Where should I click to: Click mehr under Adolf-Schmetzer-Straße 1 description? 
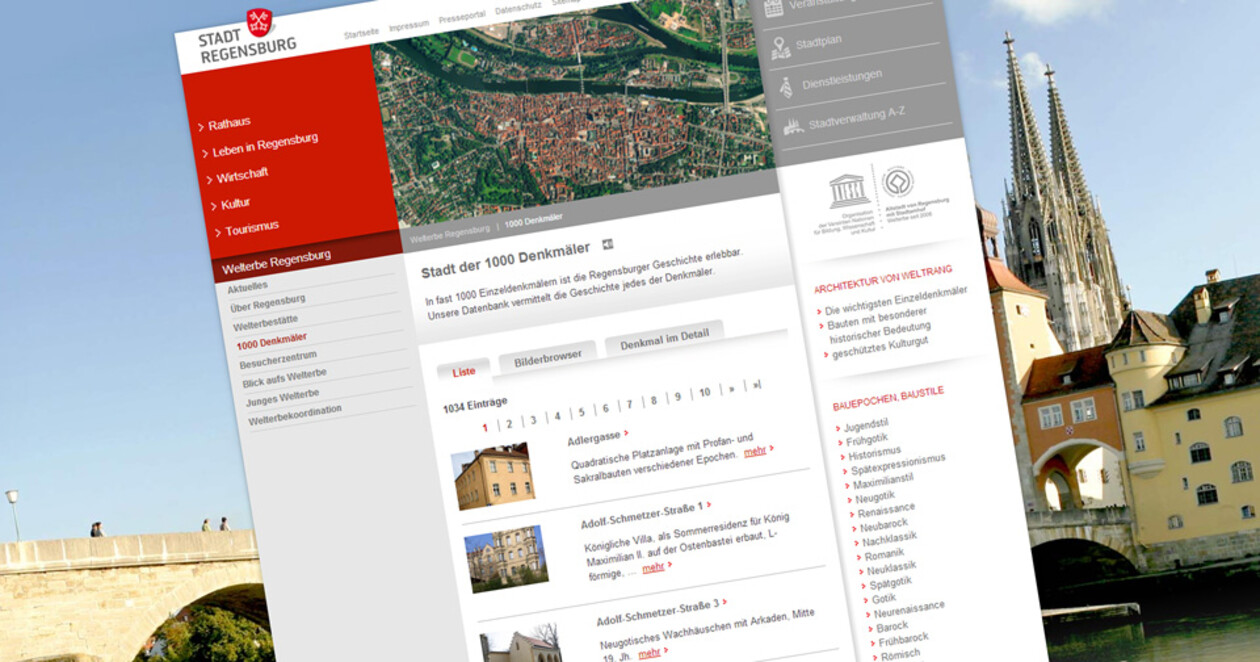coord(653,568)
